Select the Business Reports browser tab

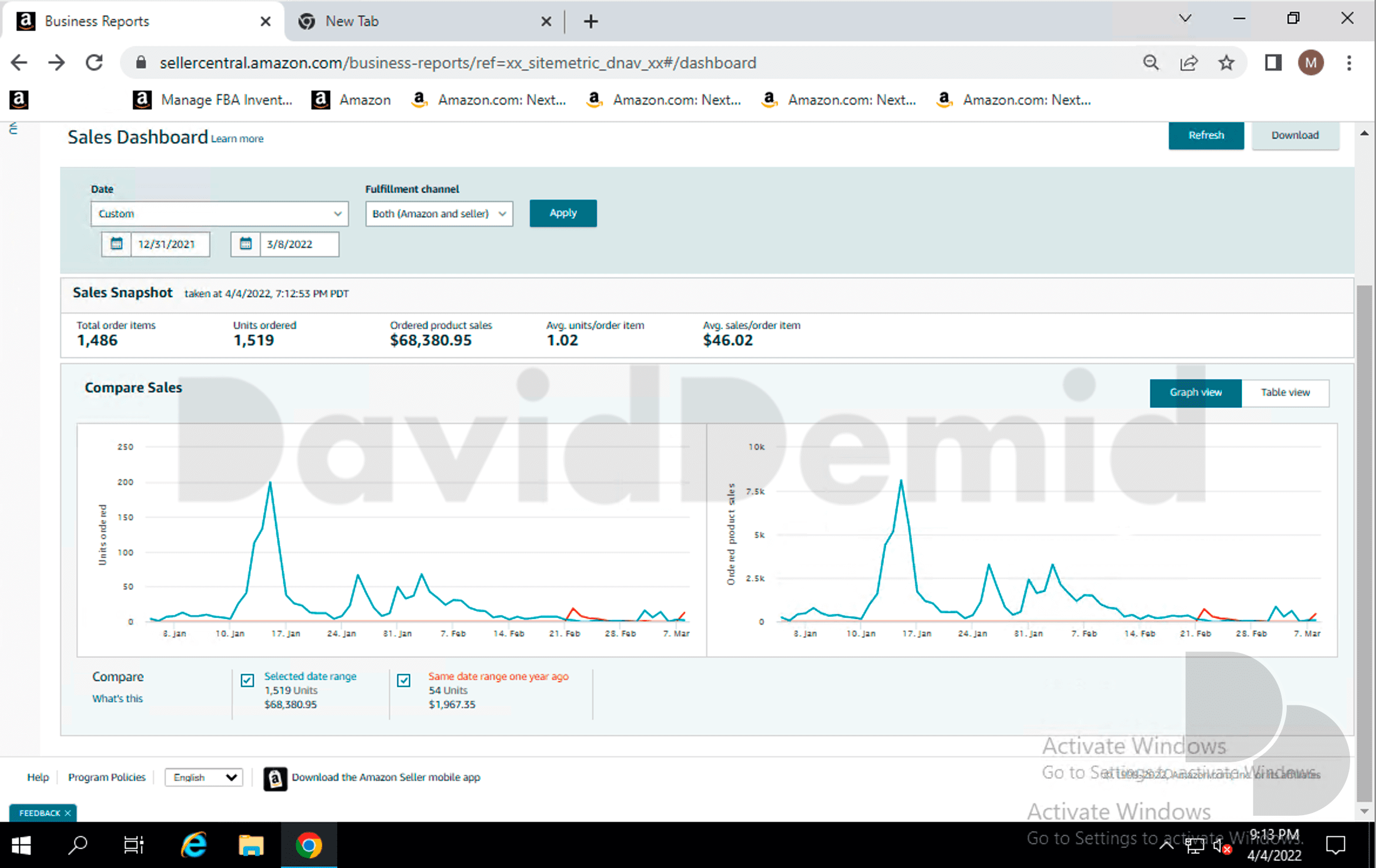pos(143,22)
